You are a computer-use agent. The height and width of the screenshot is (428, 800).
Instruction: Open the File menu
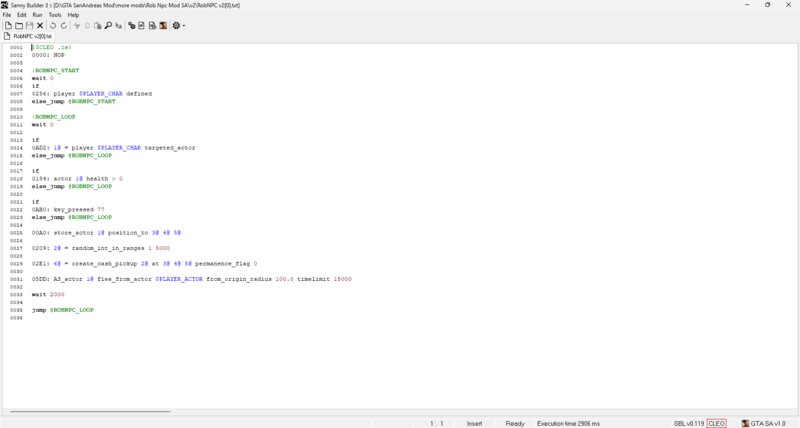(x=7, y=15)
